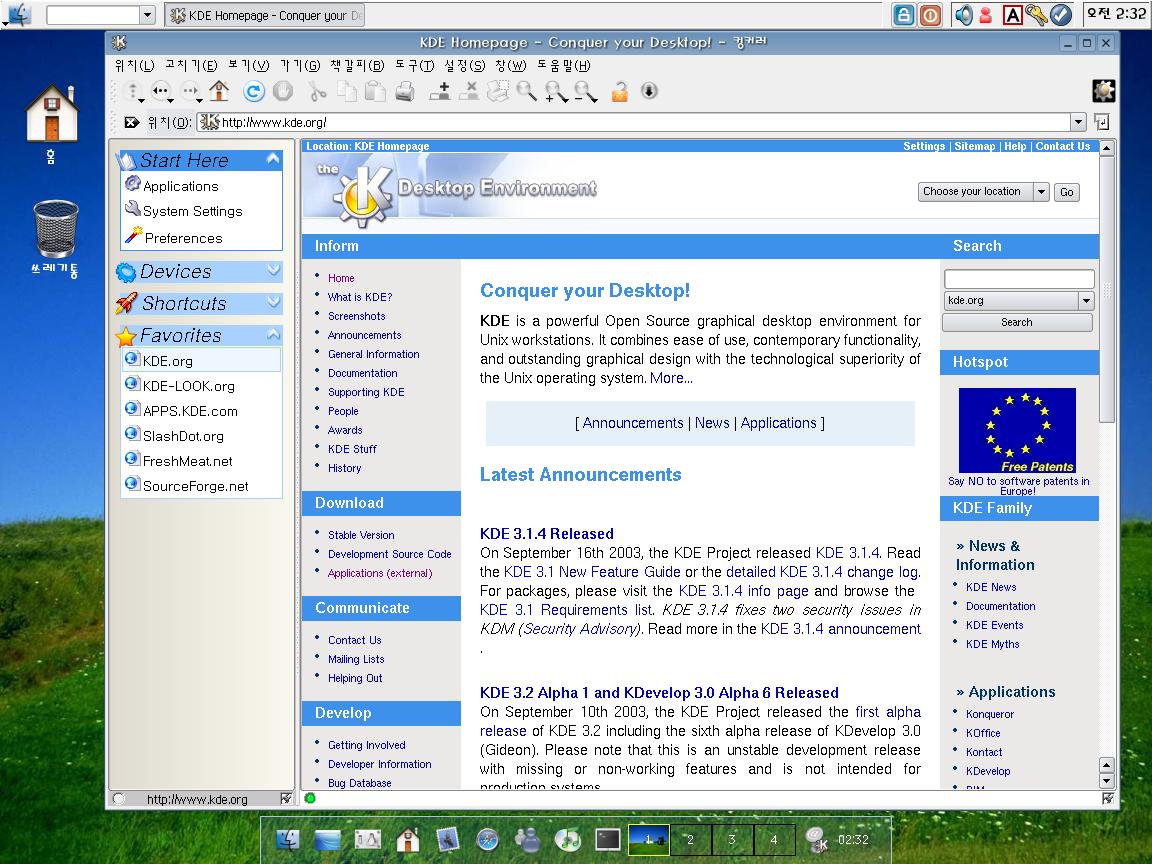
Task: Click the Up navigation arrow icon
Action: tap(132, 91)
